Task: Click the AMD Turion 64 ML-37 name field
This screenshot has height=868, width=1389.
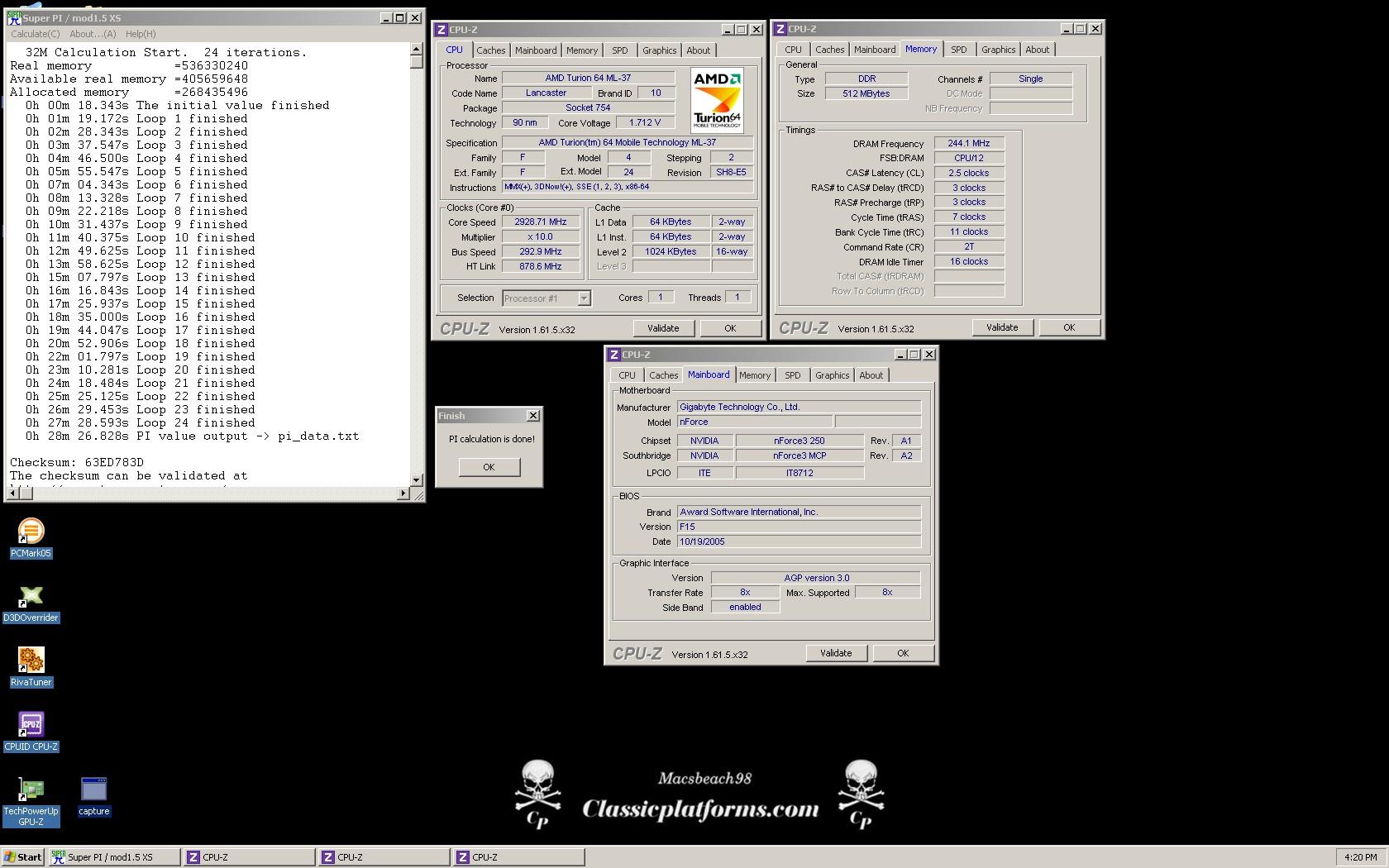Action: [x=588, y=78]
